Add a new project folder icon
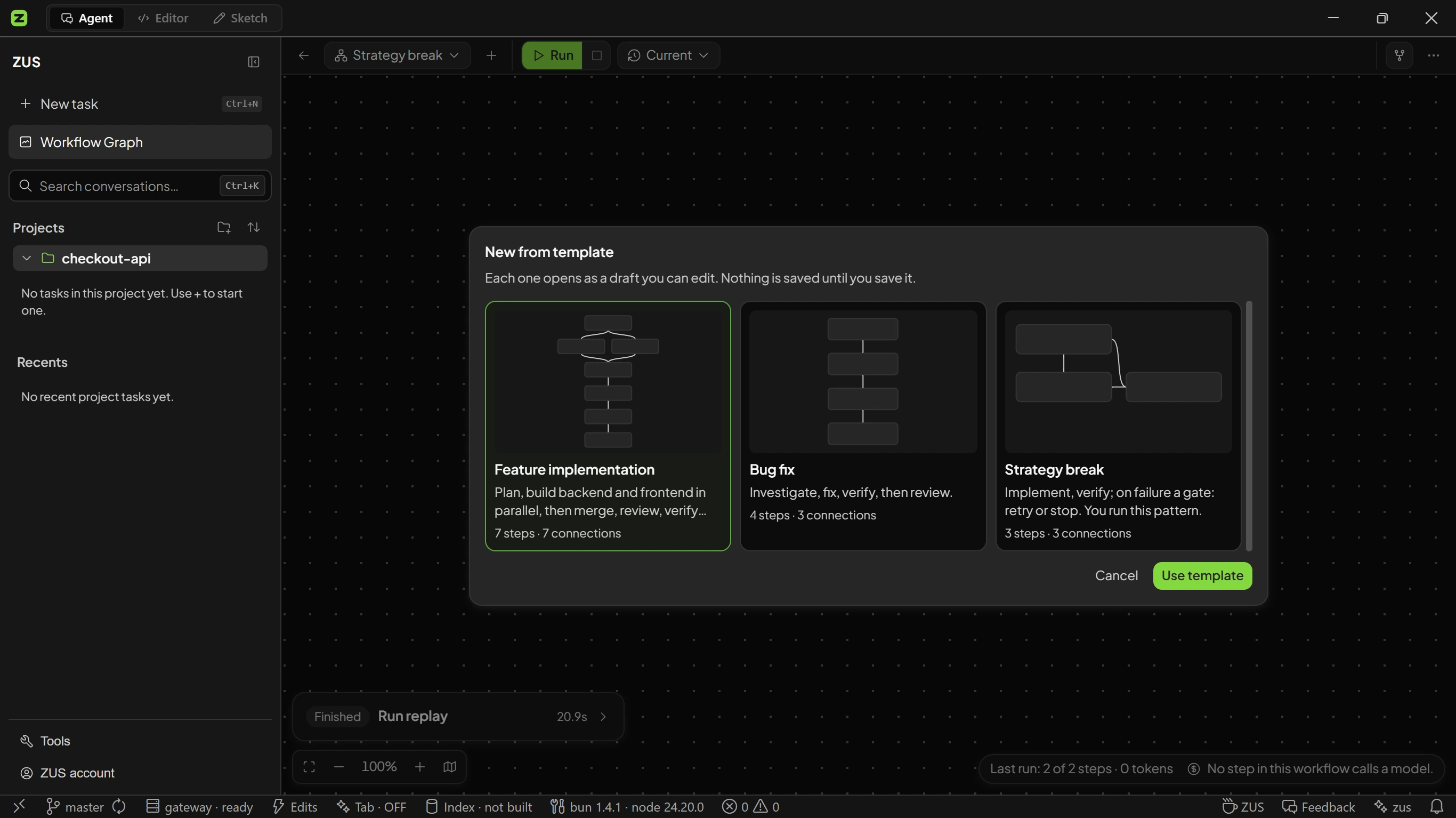 224,227
